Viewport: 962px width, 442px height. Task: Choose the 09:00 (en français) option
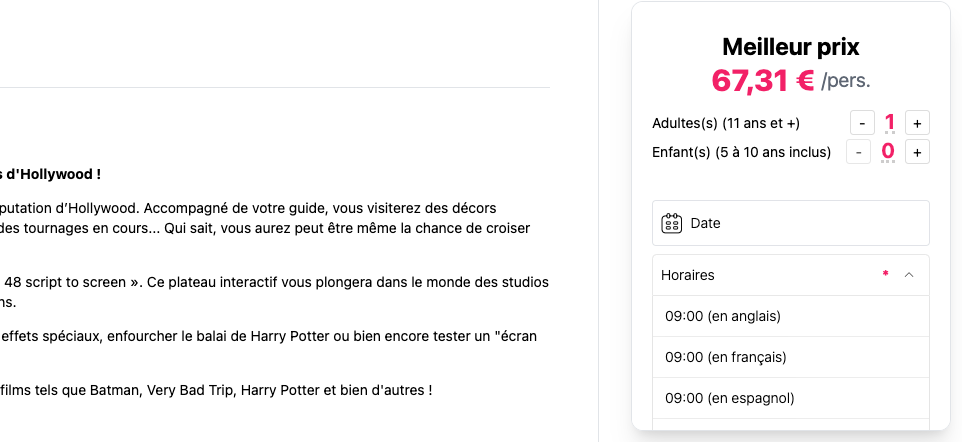[x=791, y=357]
